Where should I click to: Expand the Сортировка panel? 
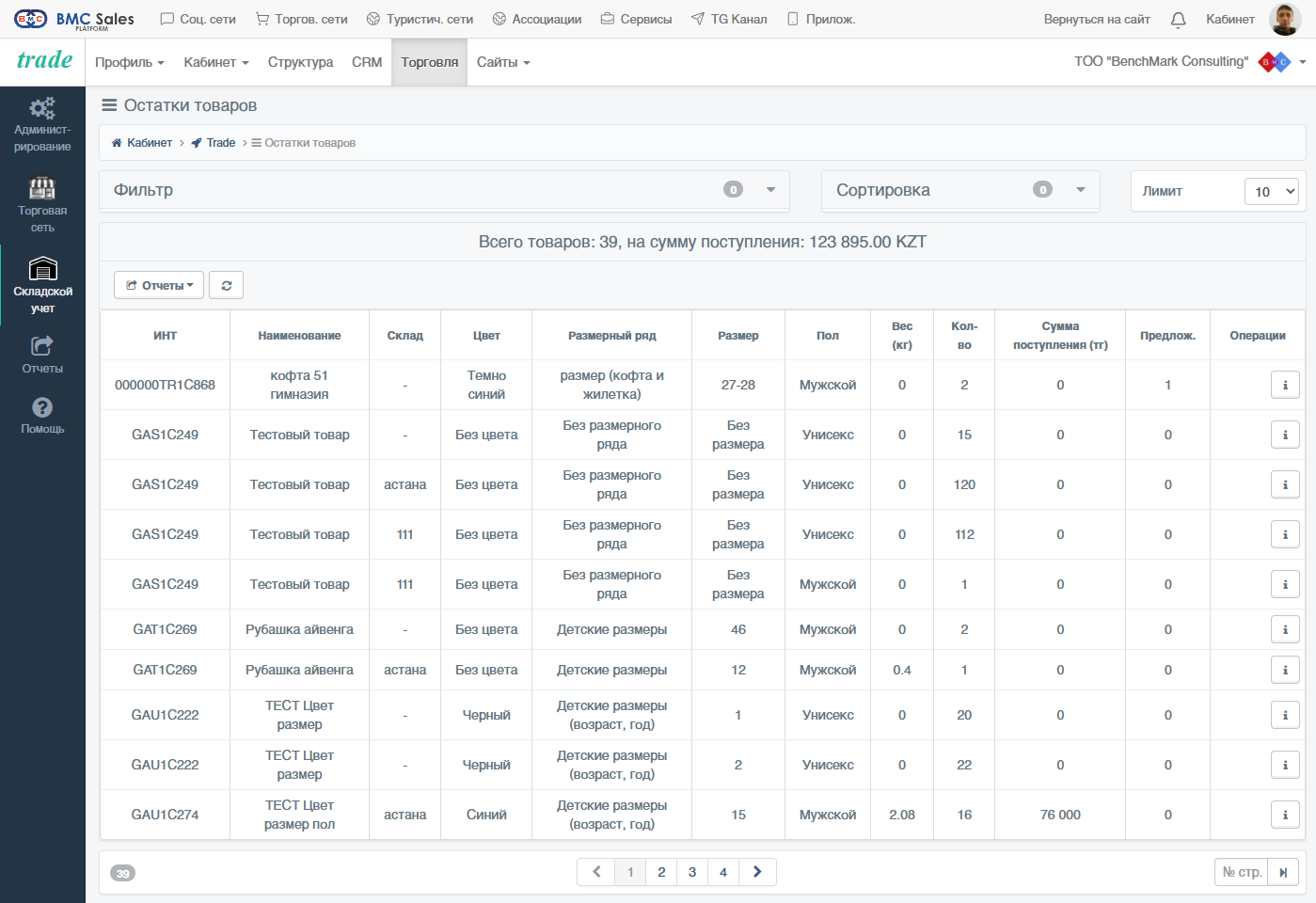[960, 190]
